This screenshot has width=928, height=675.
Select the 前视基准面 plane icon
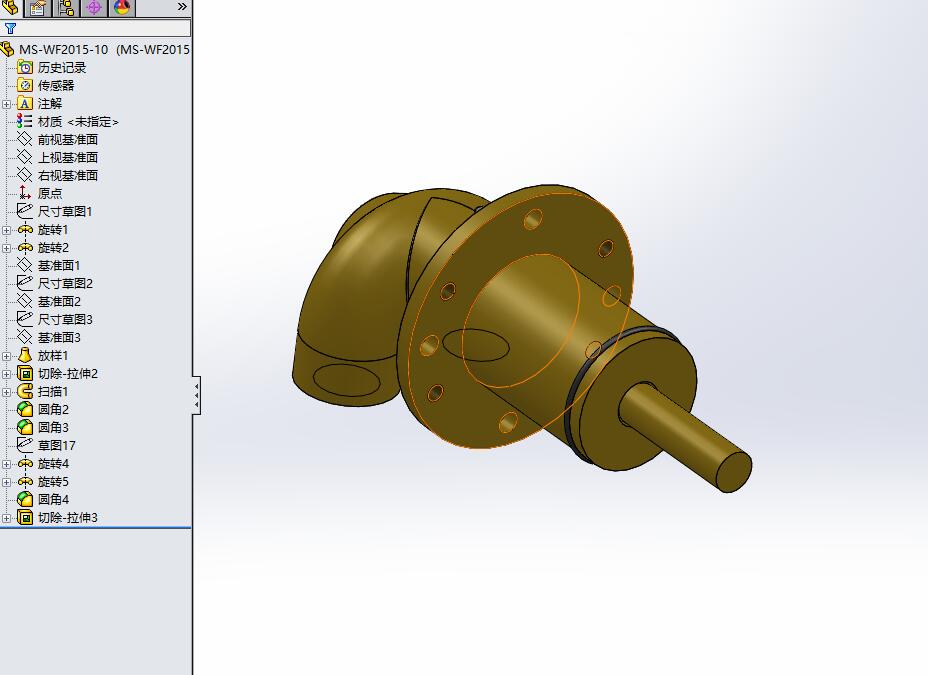point(25,140)
